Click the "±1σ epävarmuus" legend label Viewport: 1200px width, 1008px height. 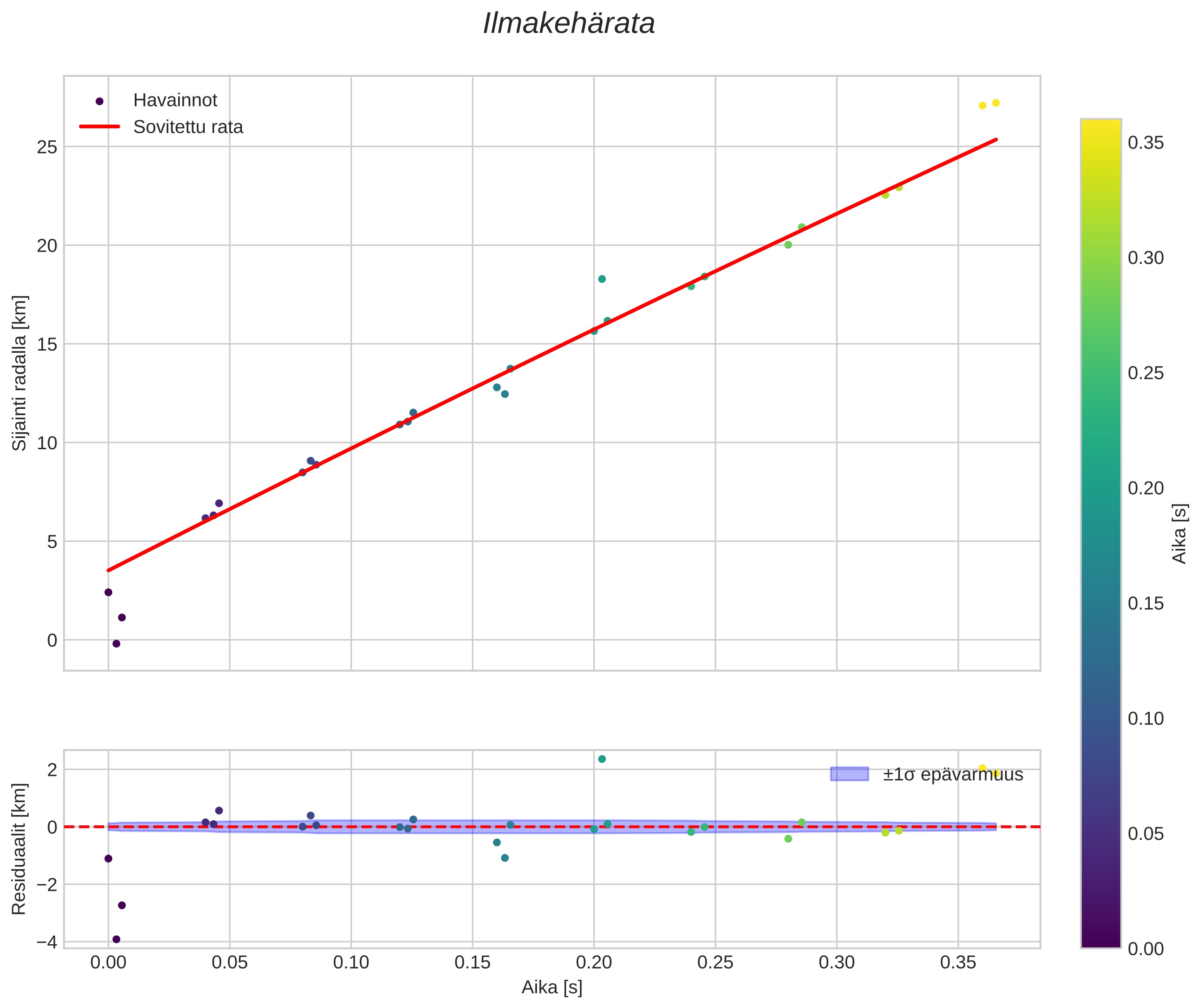953,774
